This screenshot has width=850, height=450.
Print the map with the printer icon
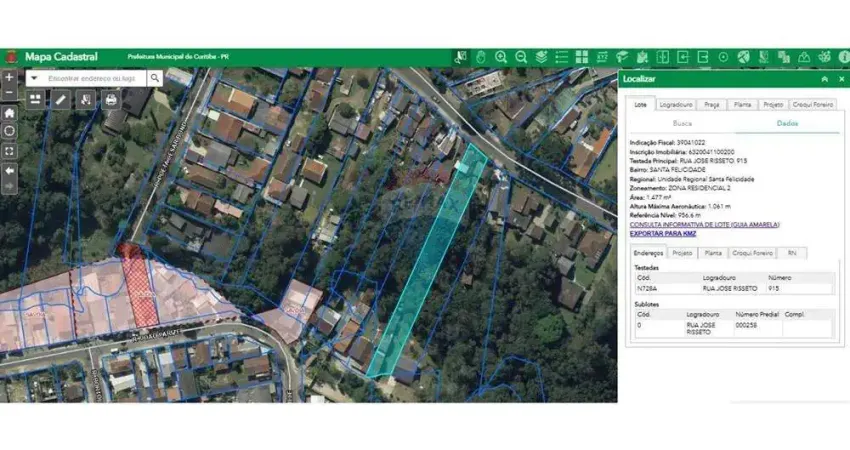click(111, 100)
